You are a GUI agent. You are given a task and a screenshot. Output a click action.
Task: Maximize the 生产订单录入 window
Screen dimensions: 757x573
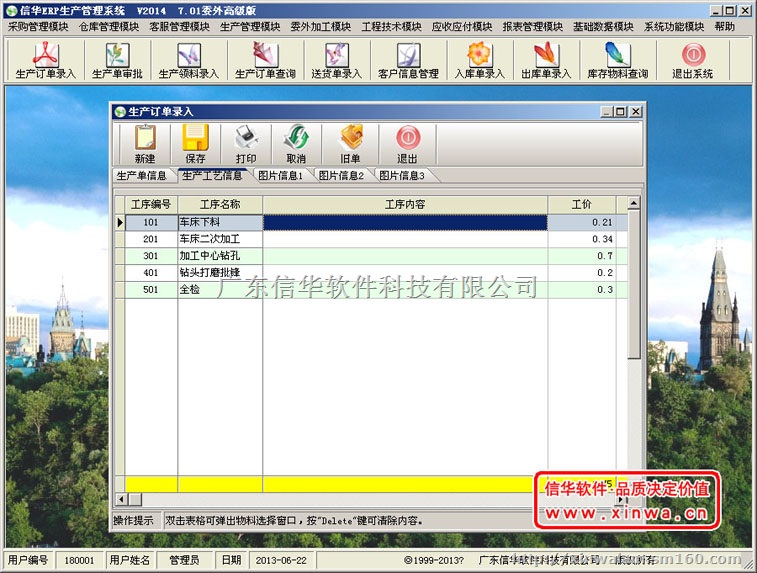point(620,112)
